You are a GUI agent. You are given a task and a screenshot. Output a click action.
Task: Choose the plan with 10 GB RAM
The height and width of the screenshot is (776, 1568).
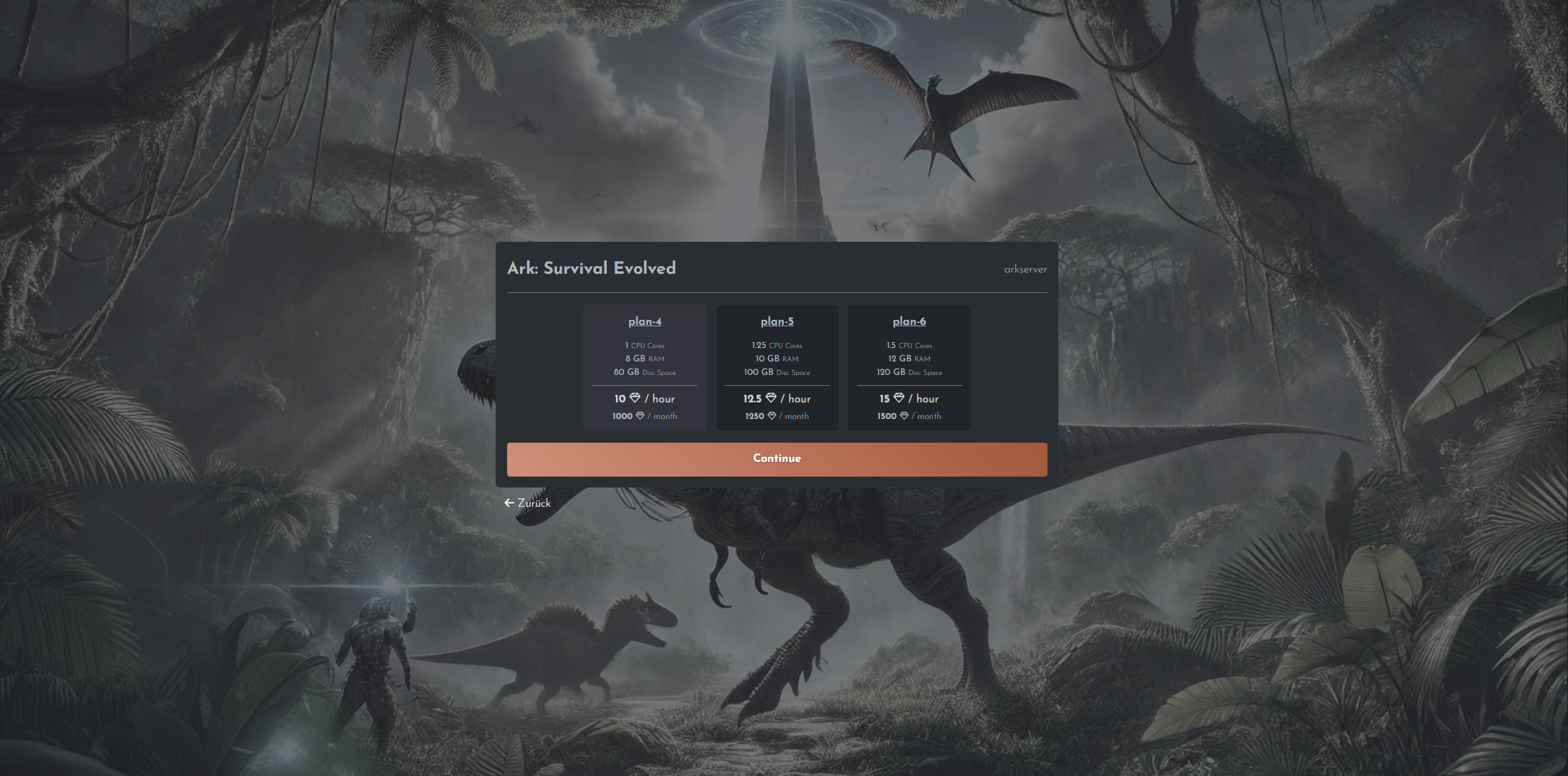point(777,359)
